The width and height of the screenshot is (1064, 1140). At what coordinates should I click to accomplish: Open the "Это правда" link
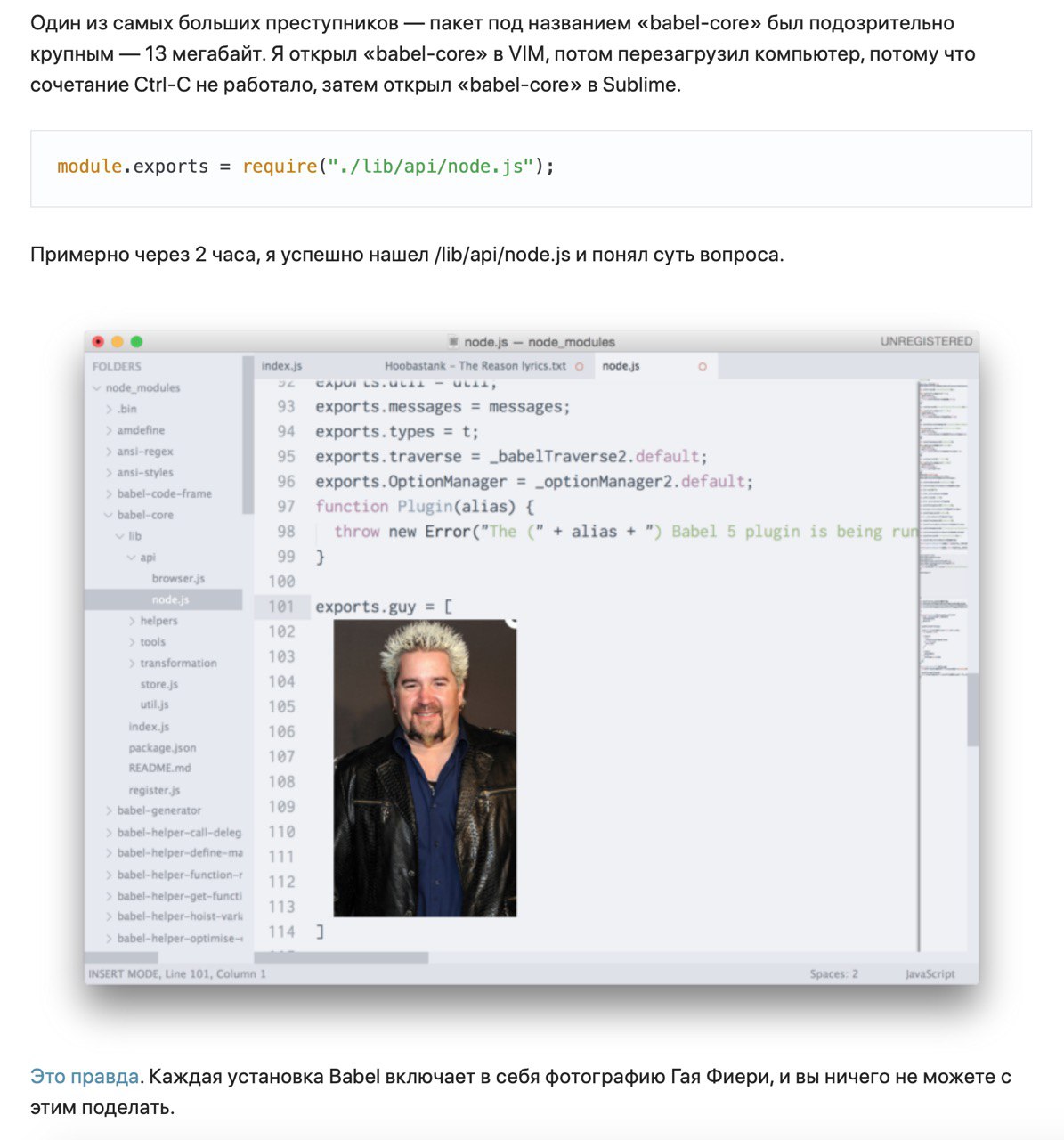(x=85, y=1076)
